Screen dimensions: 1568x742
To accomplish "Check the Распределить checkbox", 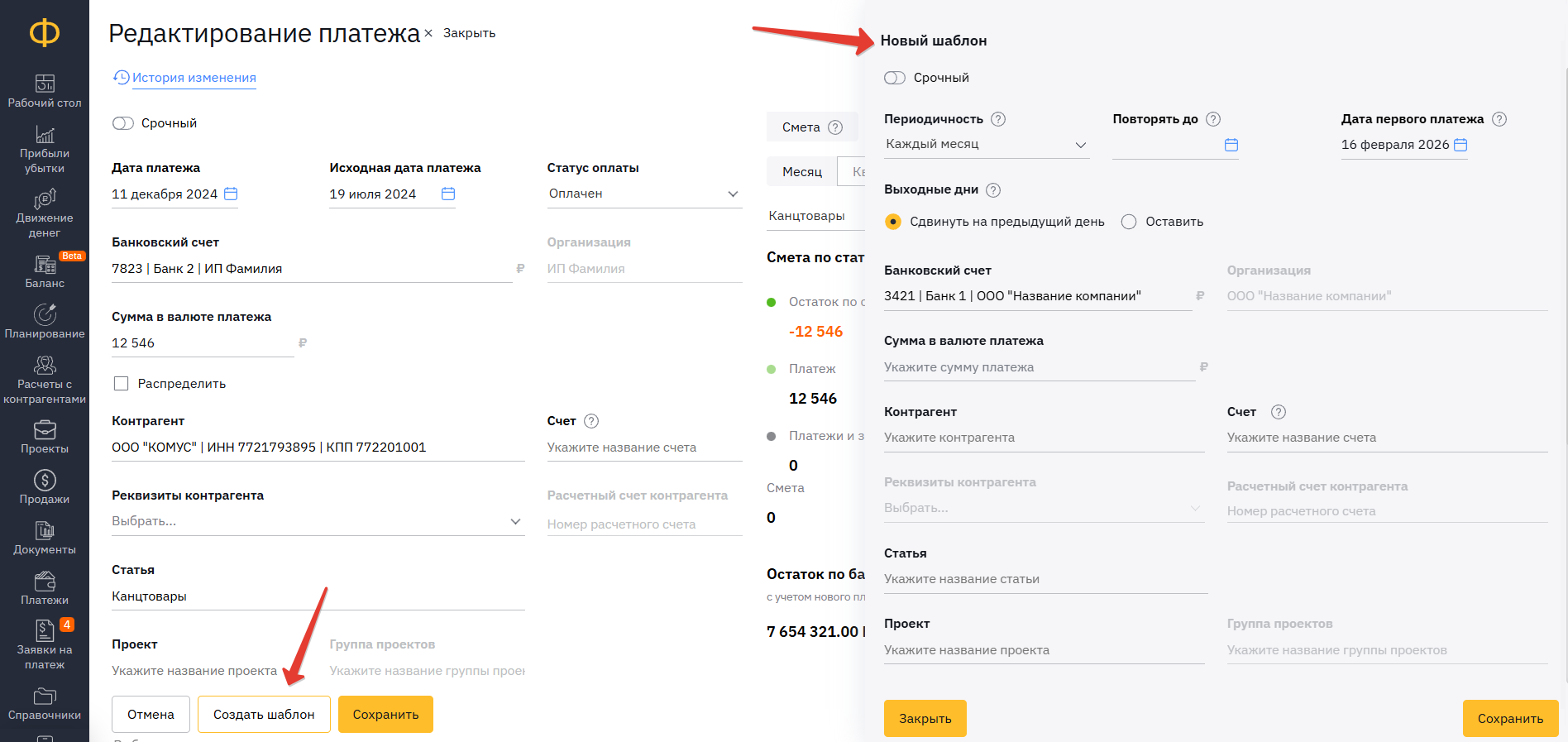I will (122, 384).
